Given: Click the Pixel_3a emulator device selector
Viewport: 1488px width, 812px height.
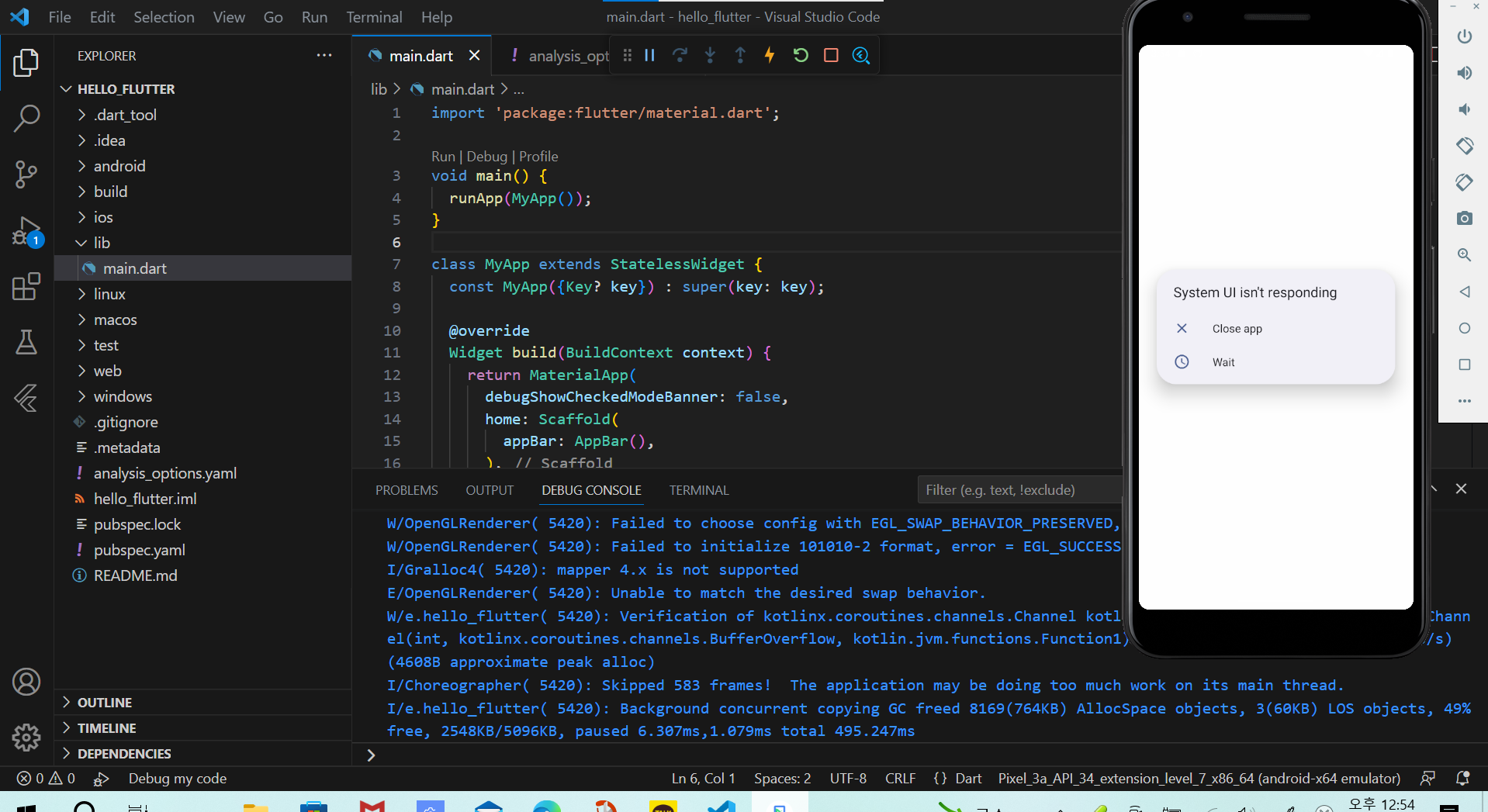Looking at the screenshot, I should point(1199,779).
